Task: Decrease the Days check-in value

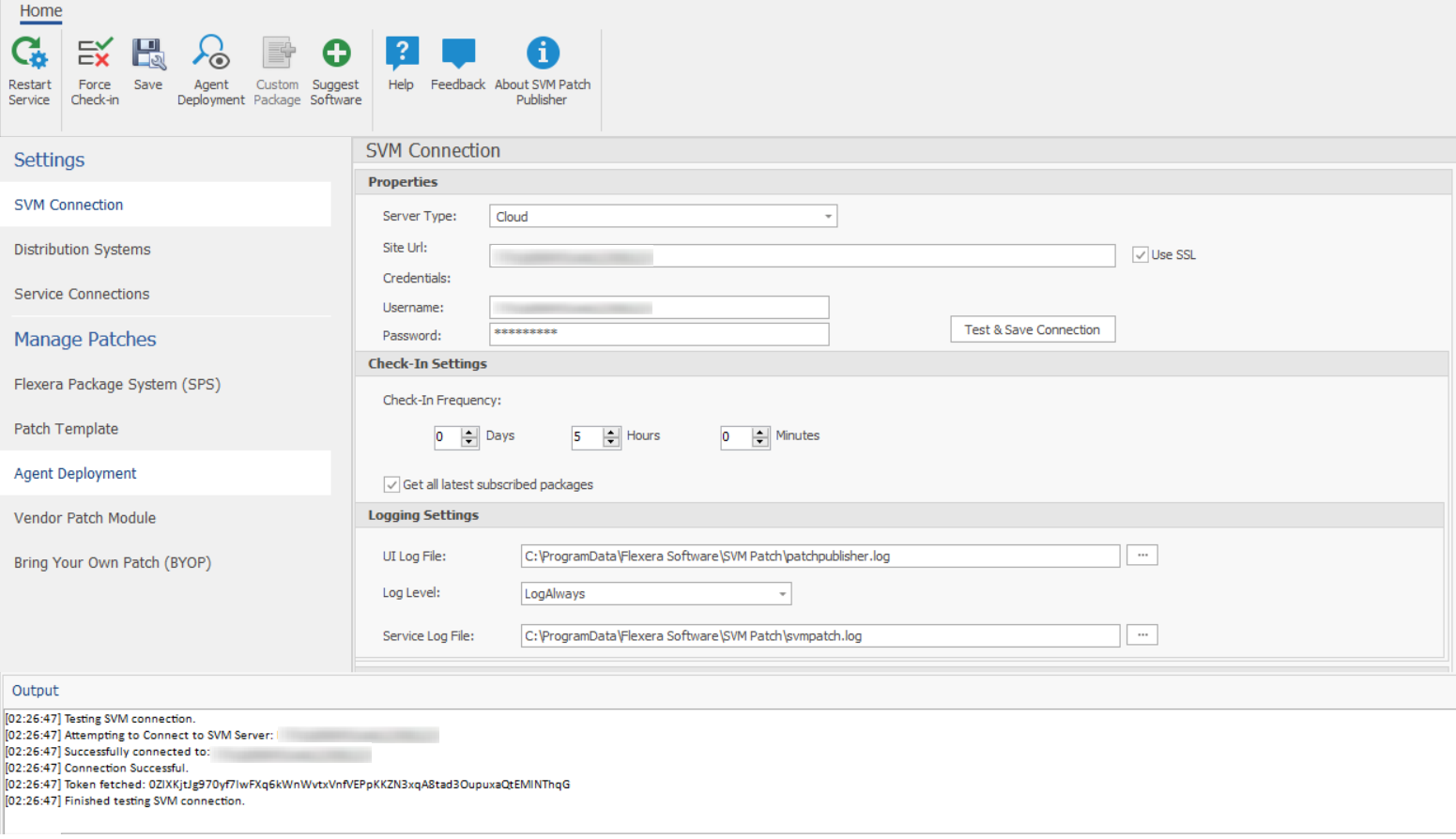Action: tap(469, 442)
